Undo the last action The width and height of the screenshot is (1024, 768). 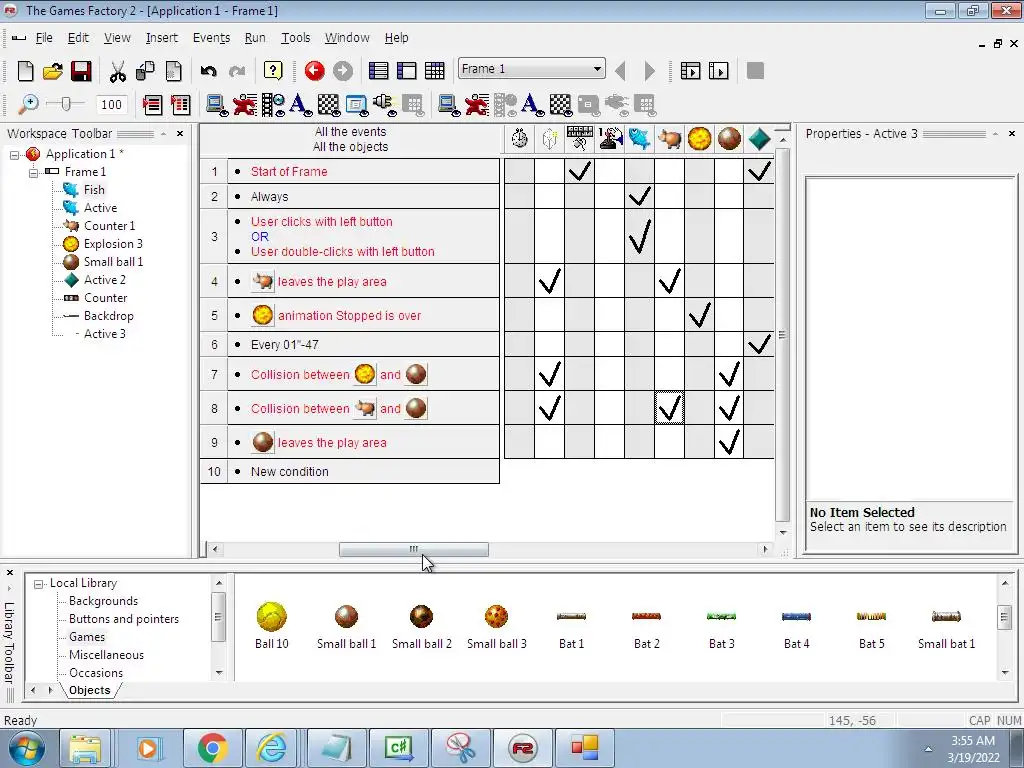pos(208,71)
